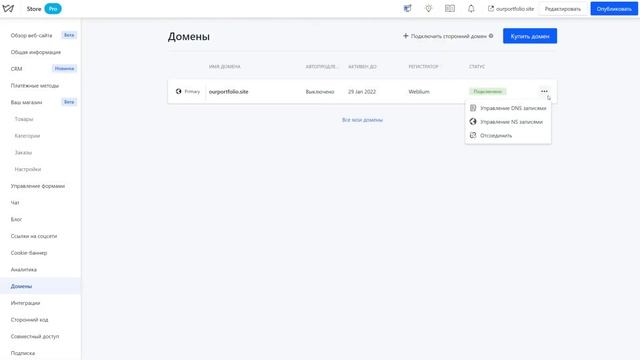Click the DNS records document icon
Image resolution: width=640 pixels, height=360 pixels.
(473, 108)
